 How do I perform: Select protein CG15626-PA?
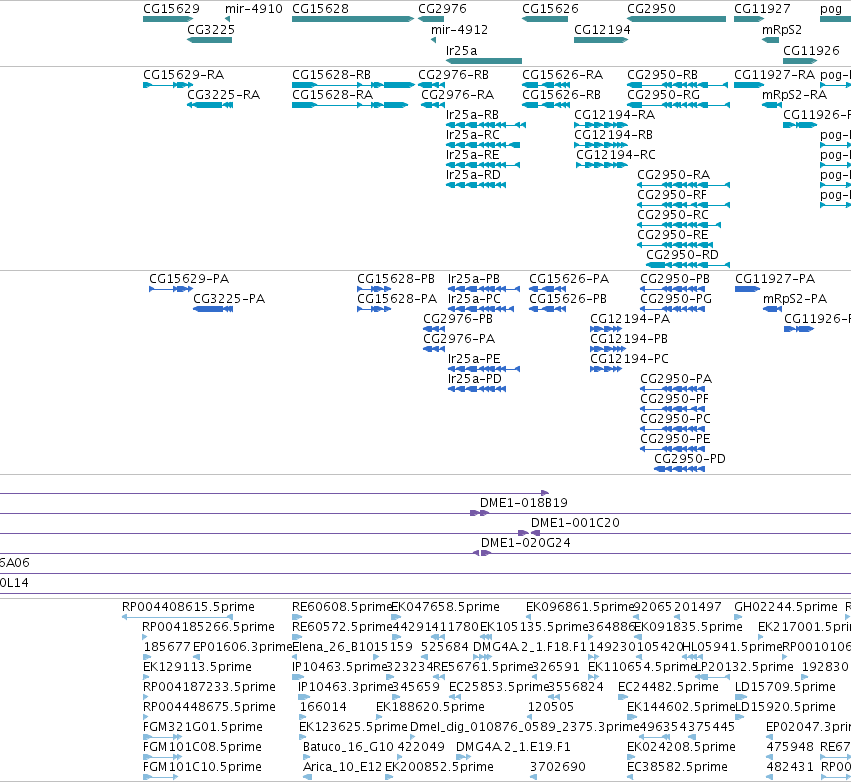coord(548,289)
